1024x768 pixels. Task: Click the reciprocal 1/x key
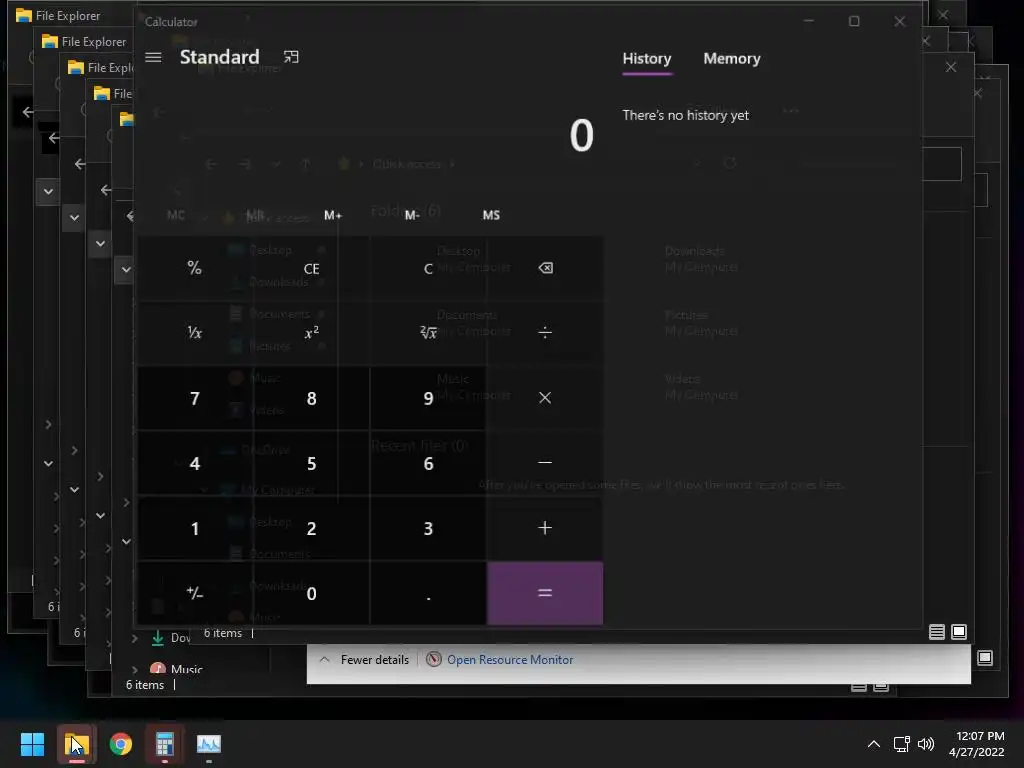(195, 333)
